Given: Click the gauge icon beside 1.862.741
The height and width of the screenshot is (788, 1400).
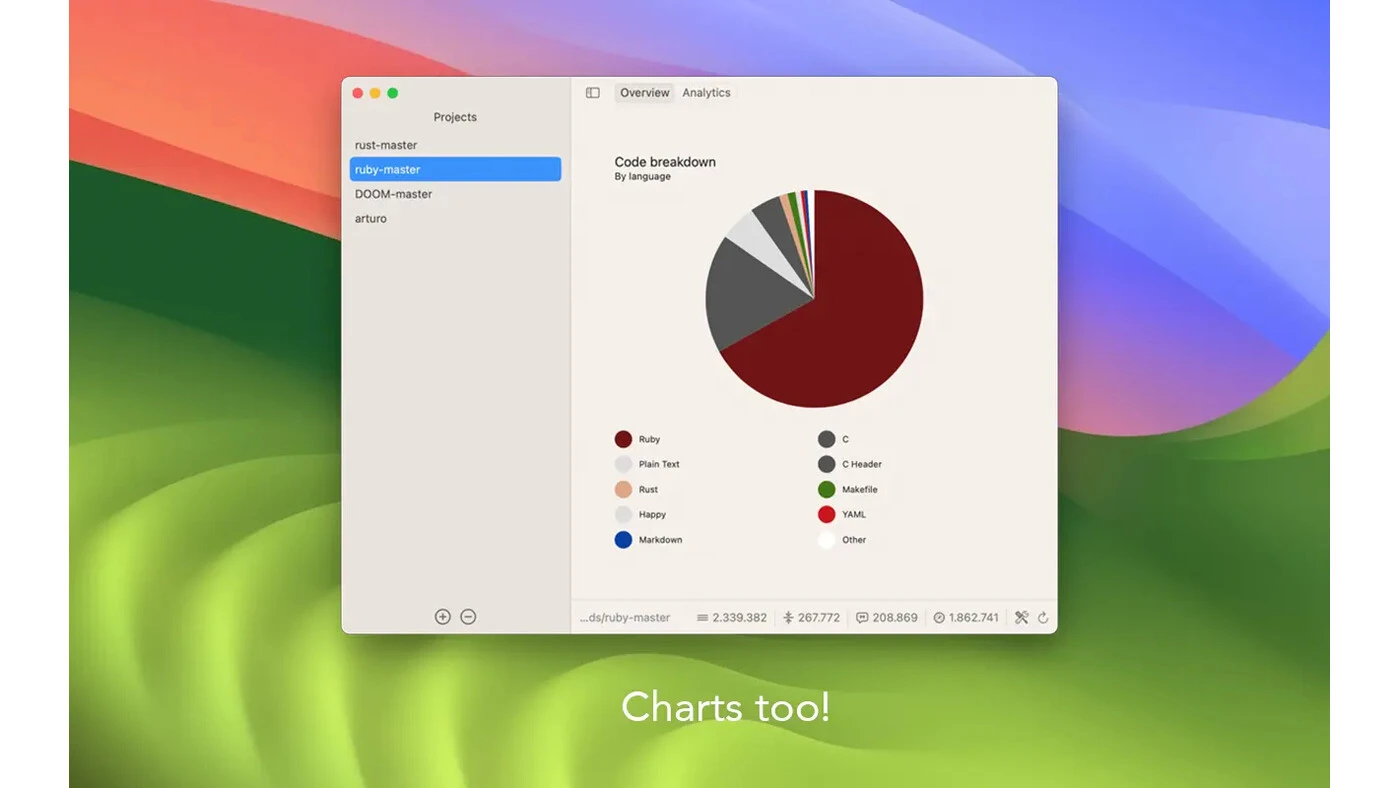Looking at the screenshot, I should click(x=939, y=618).
